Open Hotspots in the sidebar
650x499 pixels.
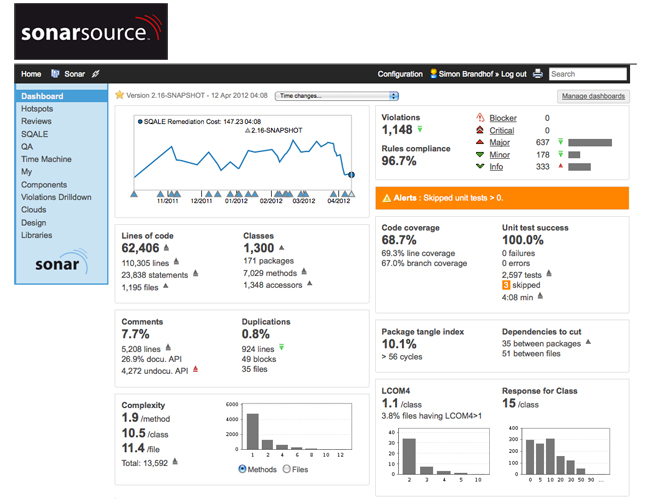(x=37, y=109)
